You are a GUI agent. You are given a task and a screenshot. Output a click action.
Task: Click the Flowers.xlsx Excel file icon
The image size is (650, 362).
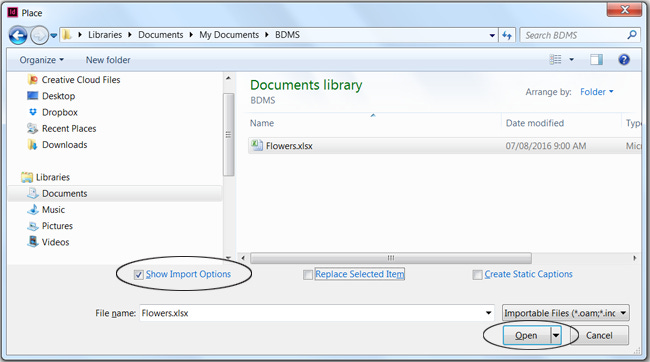pyautogui.click(x=257, y=145)
